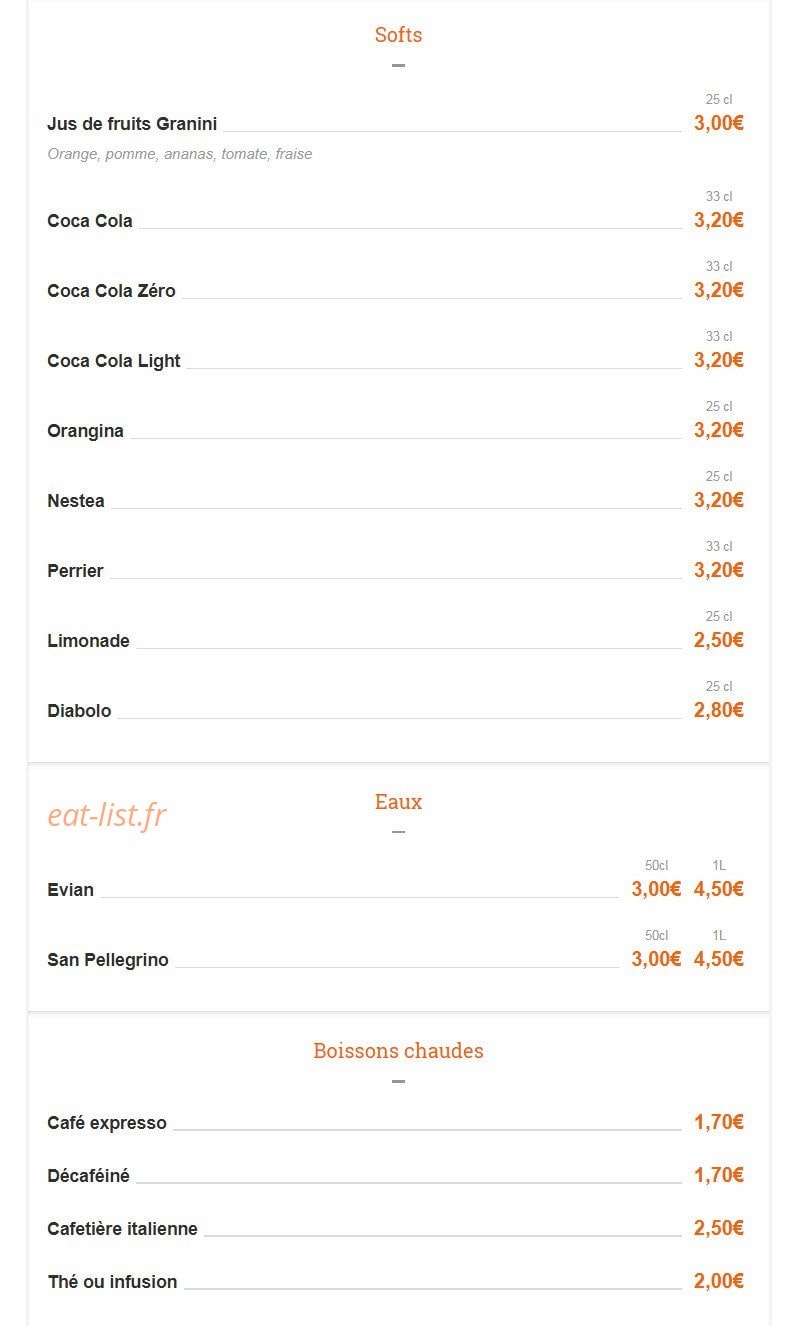Select the Café expresso entry

(107, 1123)
